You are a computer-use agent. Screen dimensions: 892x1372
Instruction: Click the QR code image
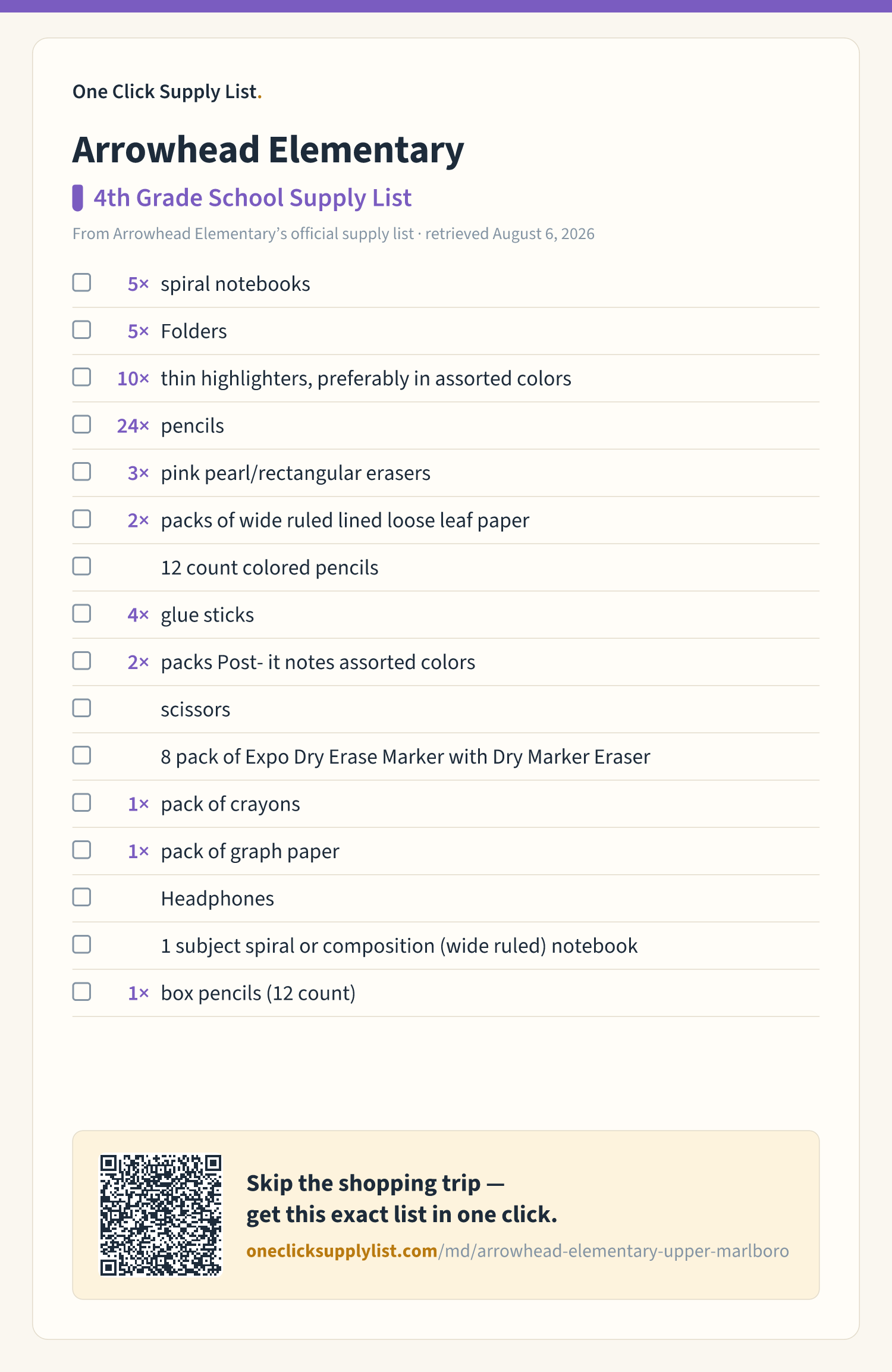pos(161,1215)
